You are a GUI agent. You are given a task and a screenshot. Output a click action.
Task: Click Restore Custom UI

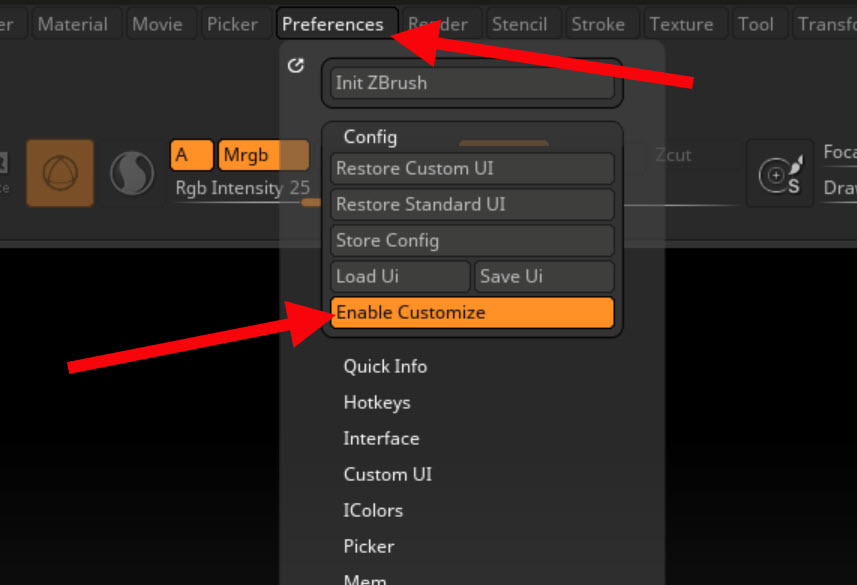pos(472,168)
